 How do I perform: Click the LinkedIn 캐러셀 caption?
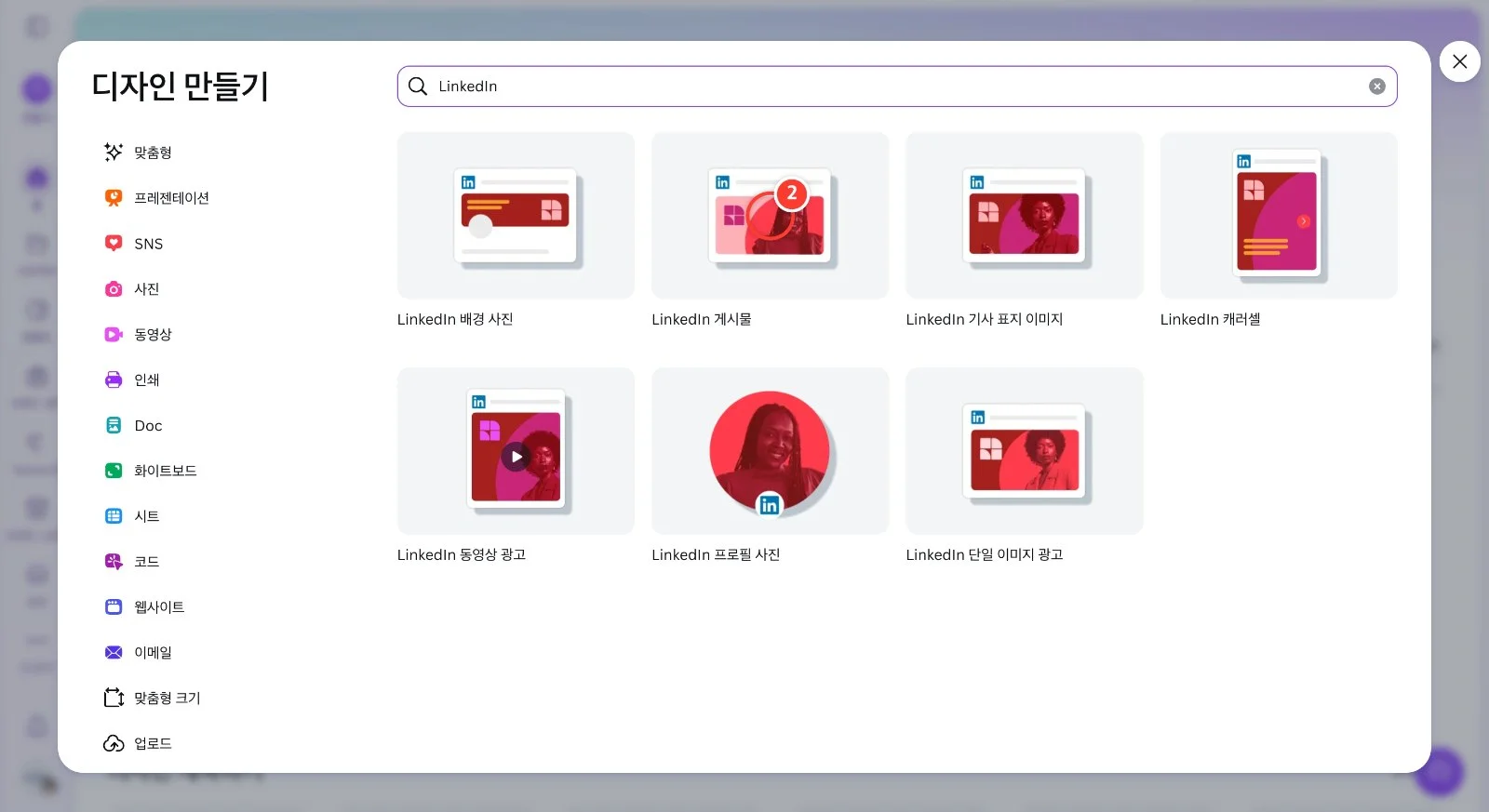pyautogui.click(x=1211, y=319)
